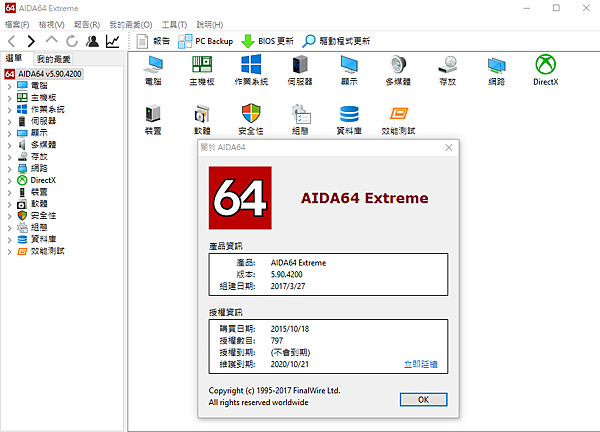Screen dimensions: 600x432
Task: Open the 檢視(V) menu
Action: tap(51, 24)
